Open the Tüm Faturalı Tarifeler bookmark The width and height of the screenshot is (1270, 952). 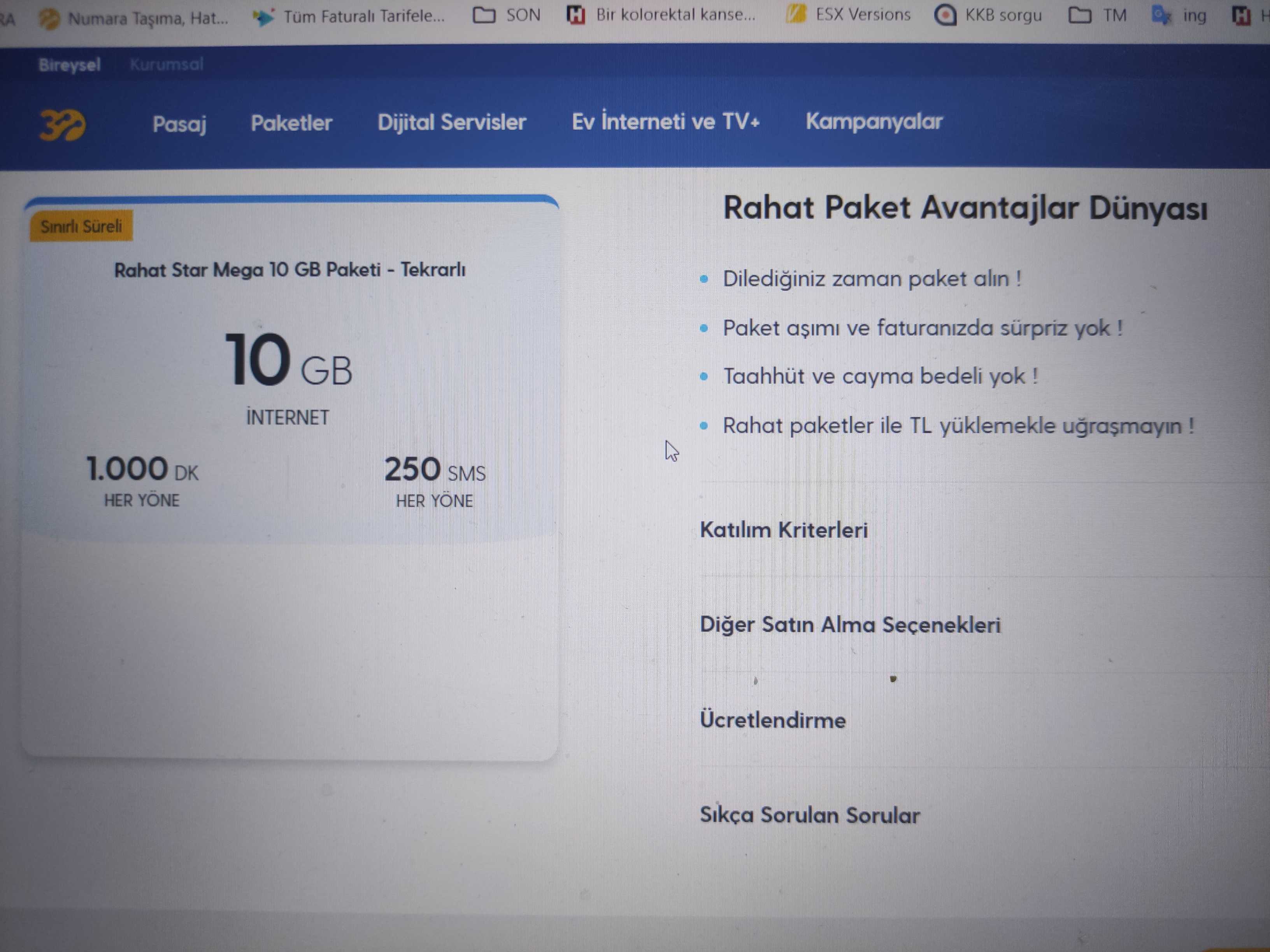point(349,17)
